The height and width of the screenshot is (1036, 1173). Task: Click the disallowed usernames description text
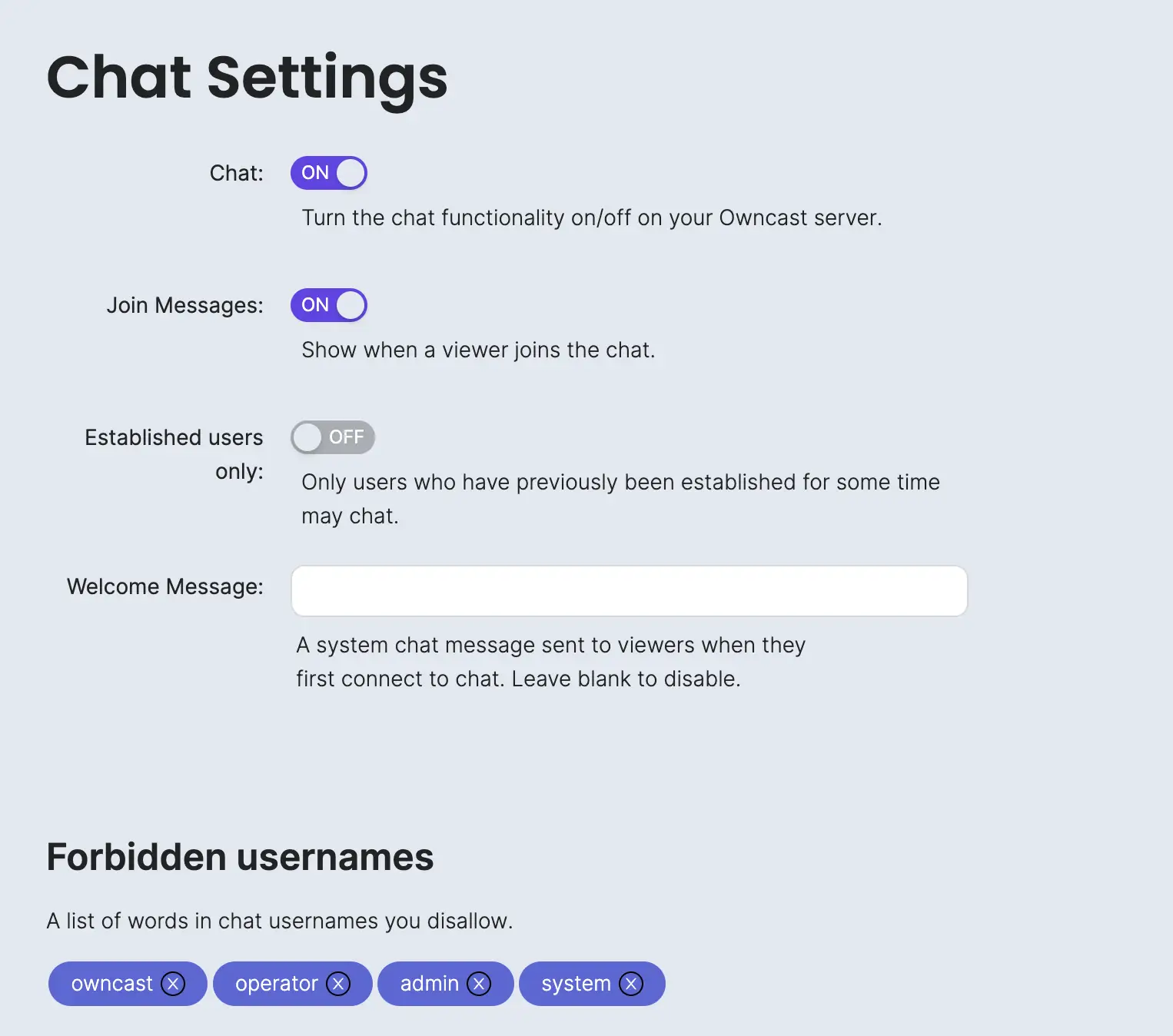coord(279,921)
